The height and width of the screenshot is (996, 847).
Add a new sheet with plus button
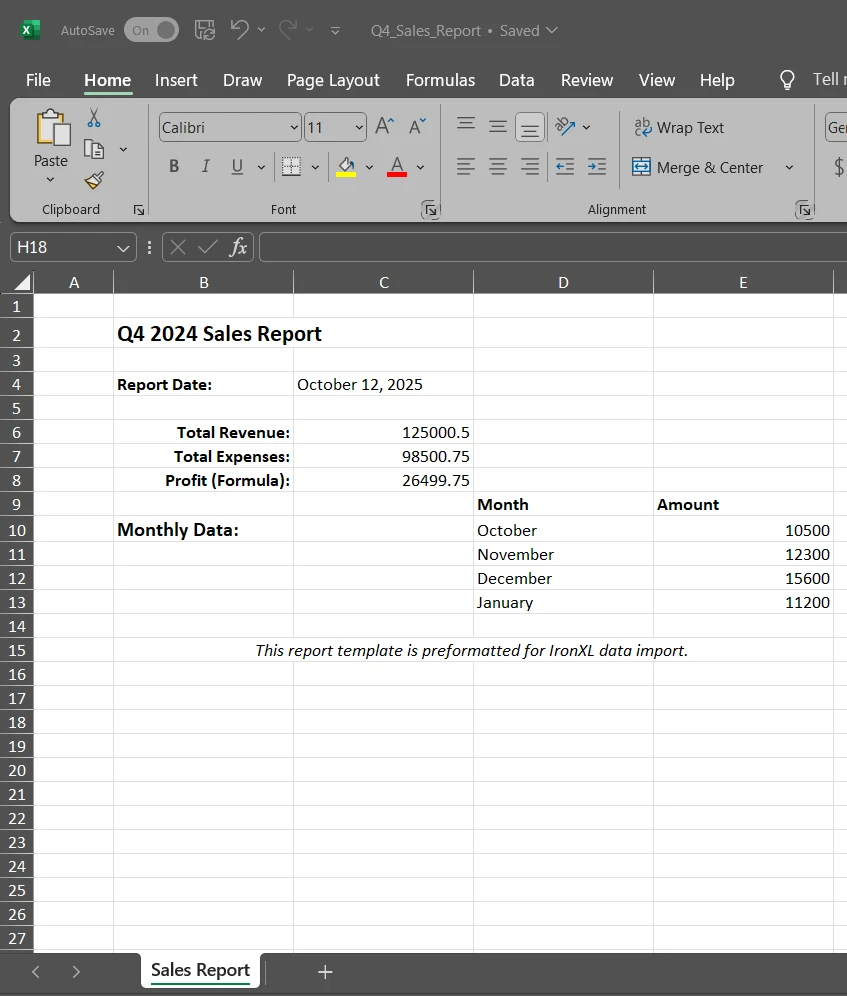[x=325, y=971]
